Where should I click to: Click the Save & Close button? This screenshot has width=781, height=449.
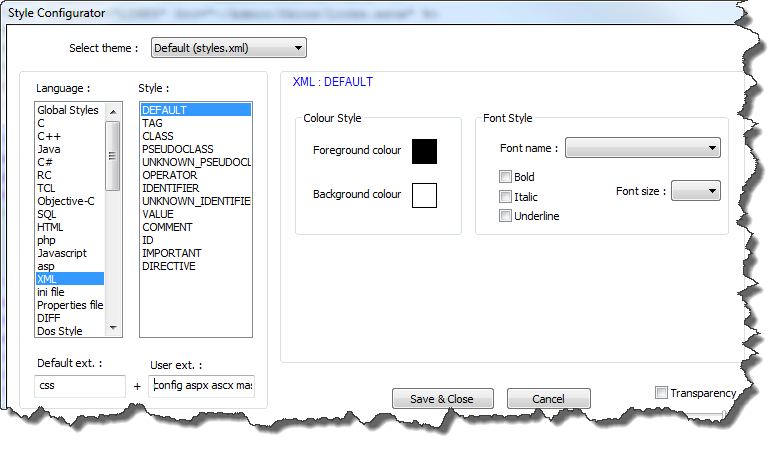pos(441,399)
